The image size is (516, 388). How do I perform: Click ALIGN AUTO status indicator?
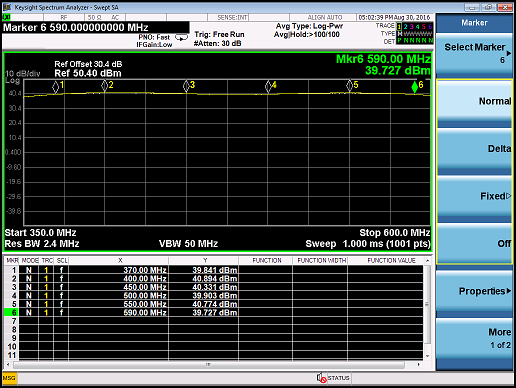tap(325, 17)
